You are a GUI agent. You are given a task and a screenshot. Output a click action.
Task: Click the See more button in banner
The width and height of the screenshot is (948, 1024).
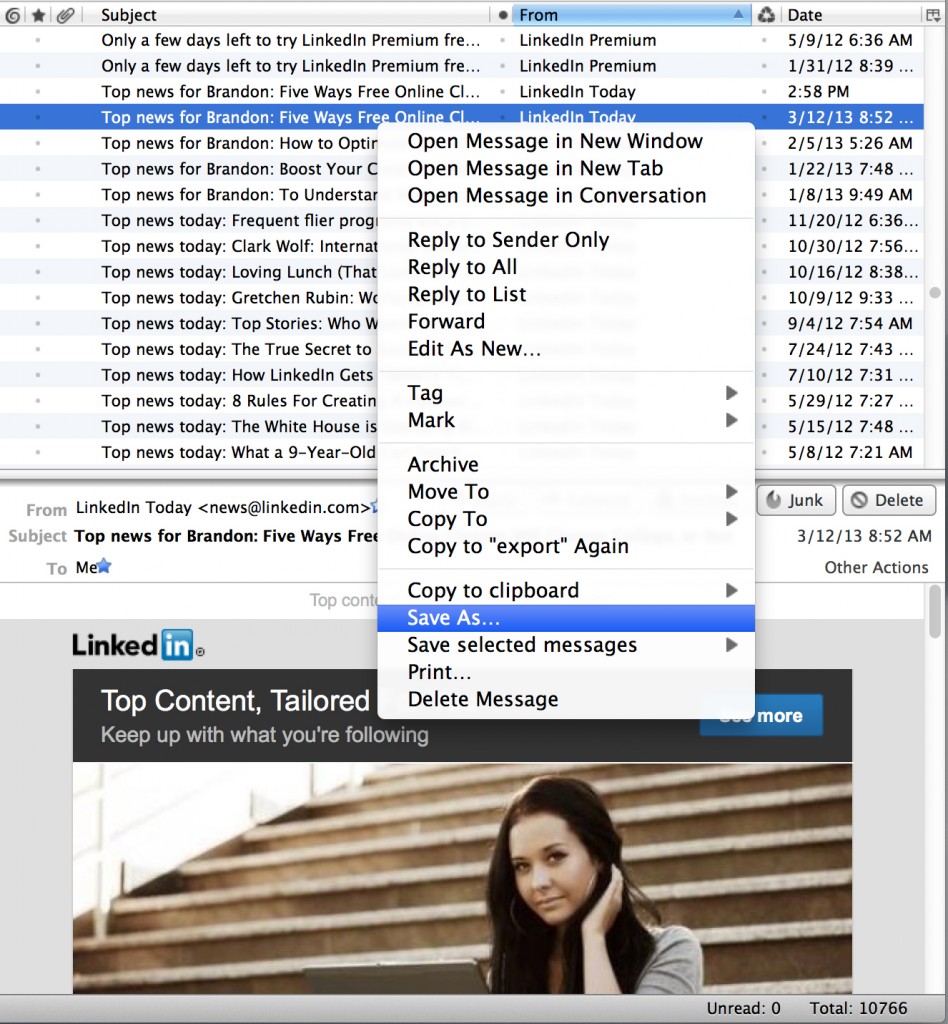tap(761, 715)
